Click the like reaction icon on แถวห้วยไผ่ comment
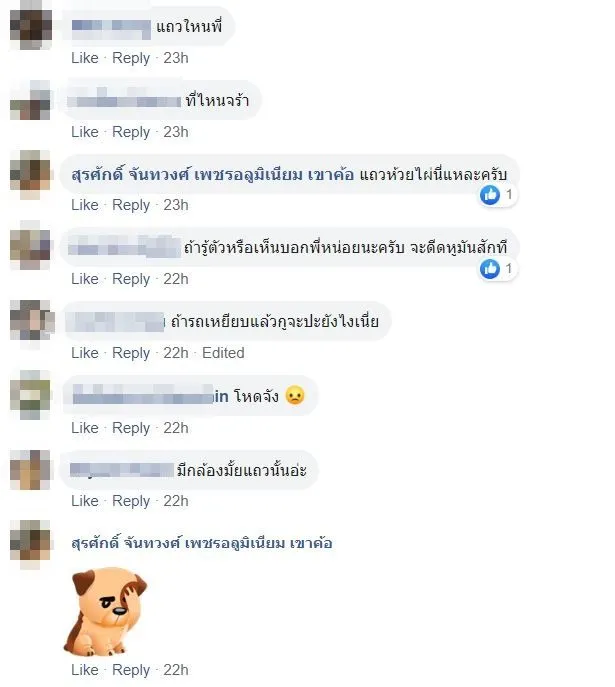This screenshot has height=687, width=615. (x=490, y=195)
